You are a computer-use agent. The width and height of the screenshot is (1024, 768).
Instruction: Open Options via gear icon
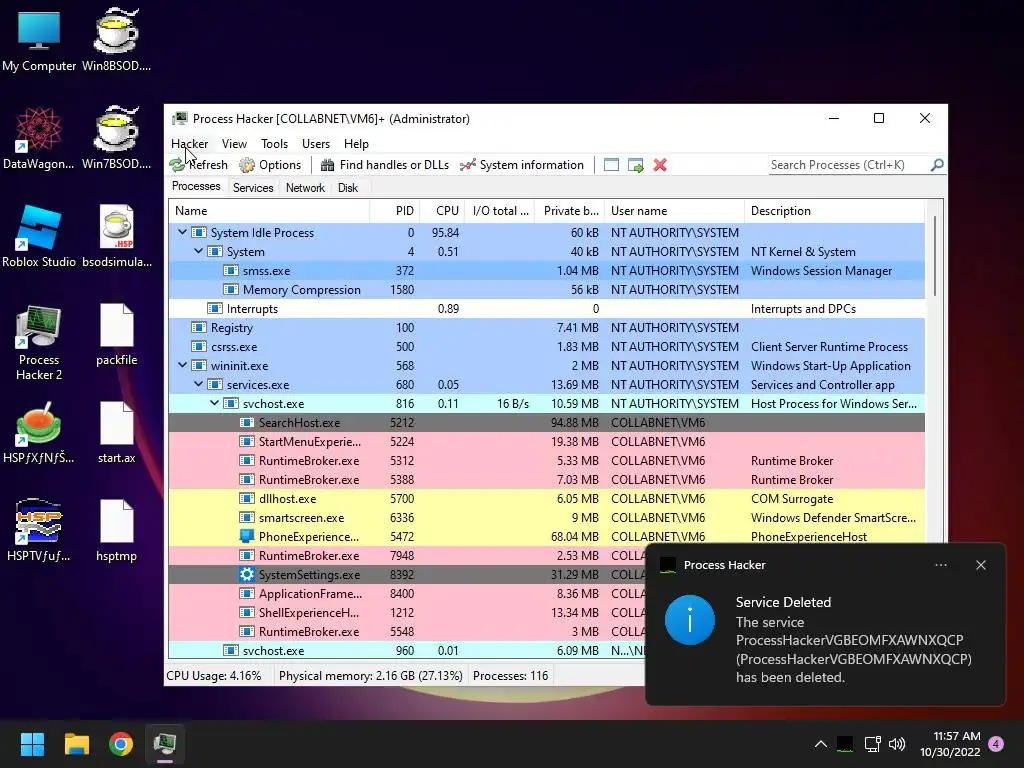point(247,165)
